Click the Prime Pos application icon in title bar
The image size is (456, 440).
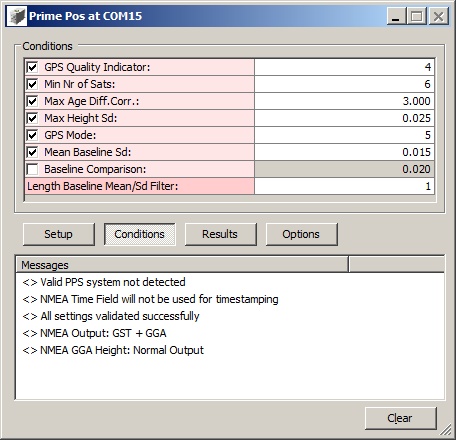tap(17, 16)
